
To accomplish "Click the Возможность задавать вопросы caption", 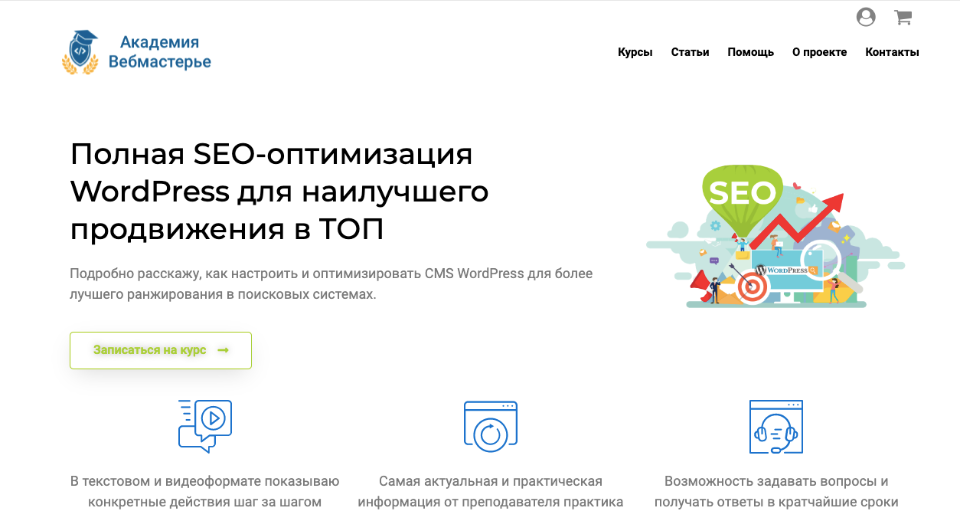I will coord(776,491).
